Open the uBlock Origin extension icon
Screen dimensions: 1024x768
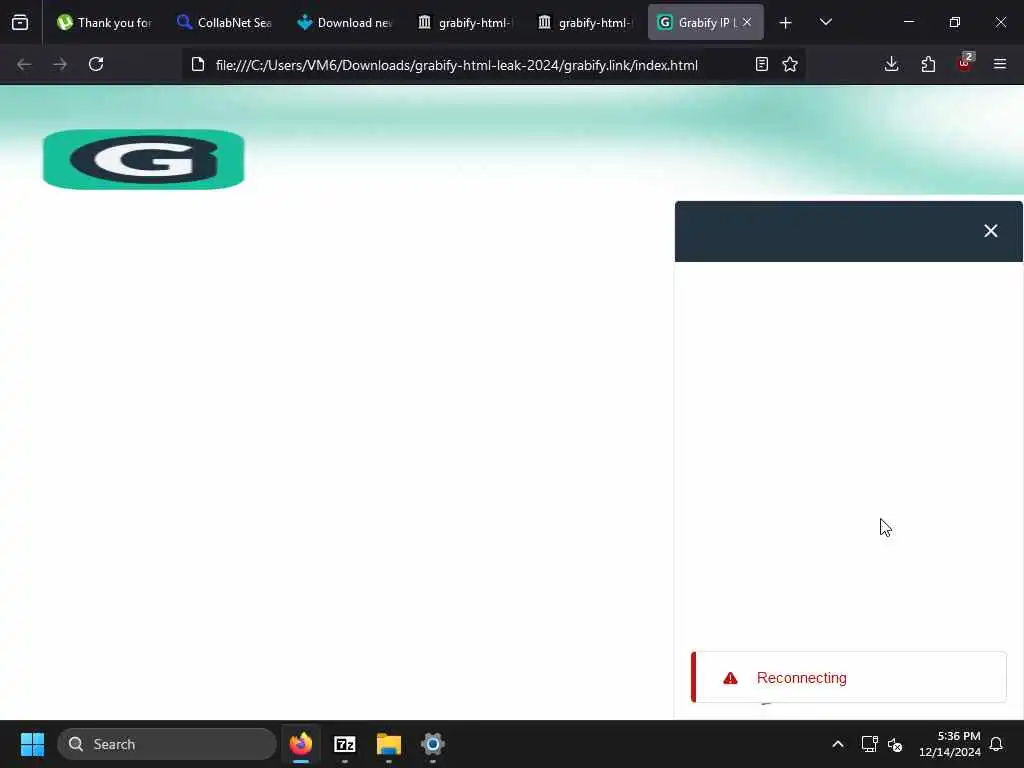tap(965, 63)
